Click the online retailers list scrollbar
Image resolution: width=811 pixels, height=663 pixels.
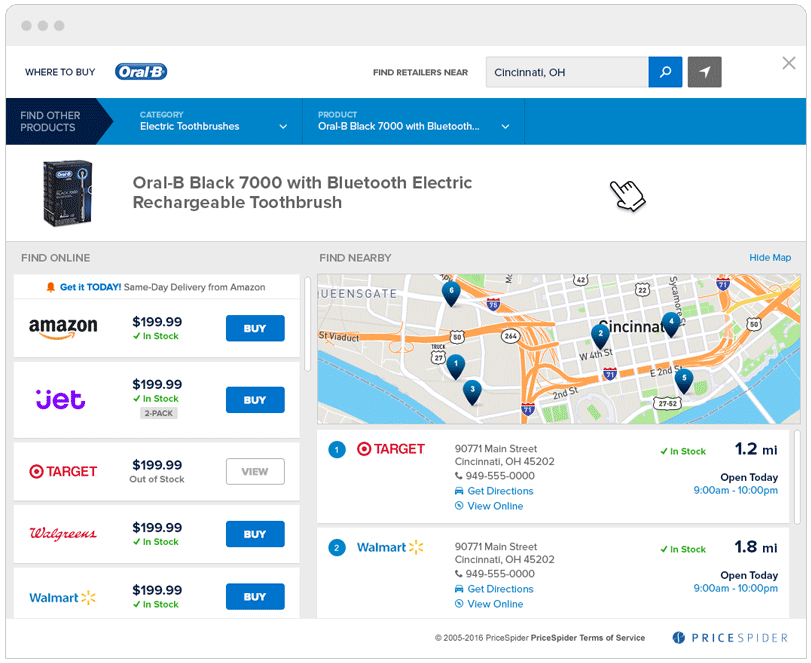(307, 324)
